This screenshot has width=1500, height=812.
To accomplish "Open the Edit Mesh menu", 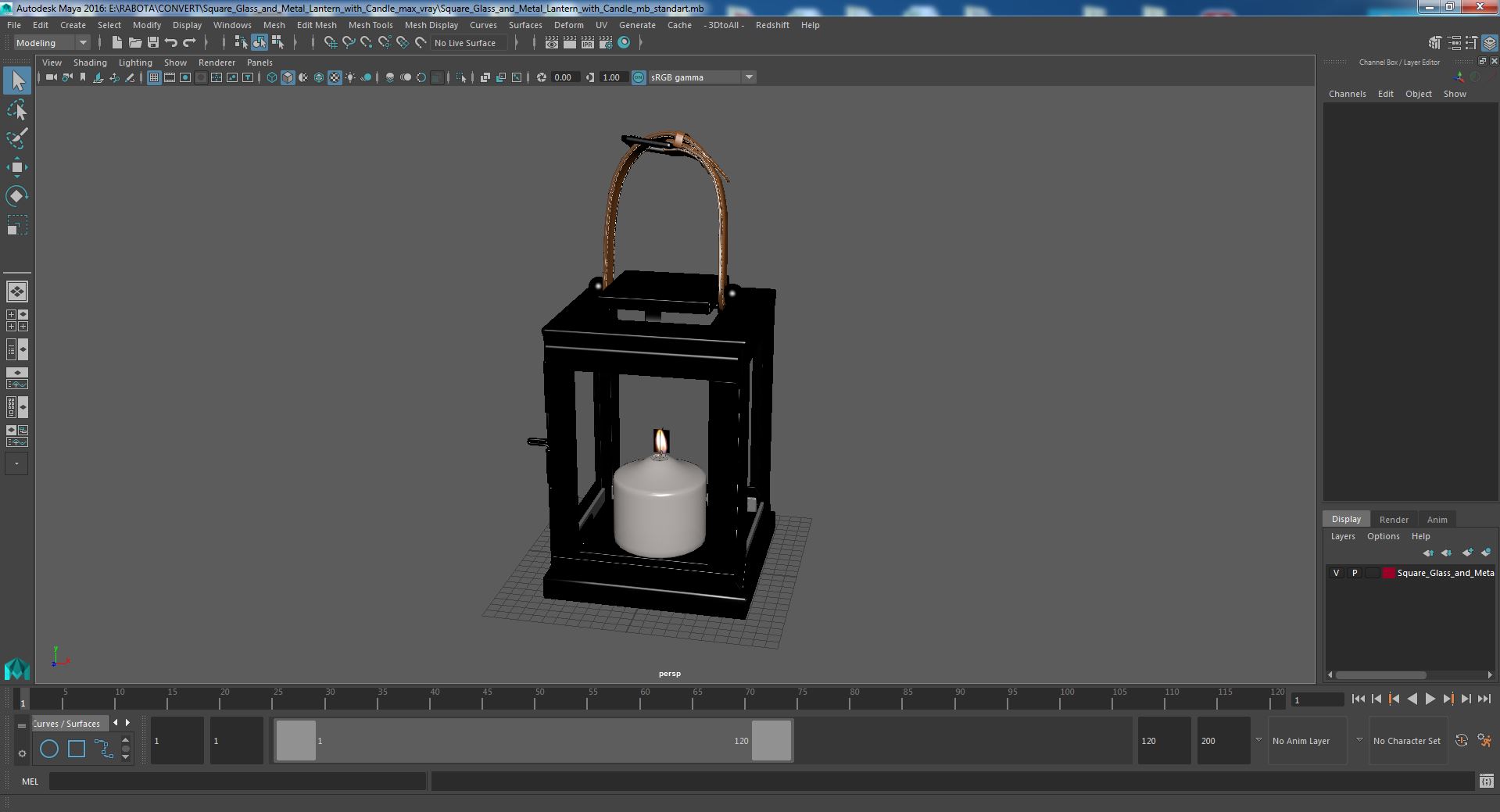I will pos(317,25).
